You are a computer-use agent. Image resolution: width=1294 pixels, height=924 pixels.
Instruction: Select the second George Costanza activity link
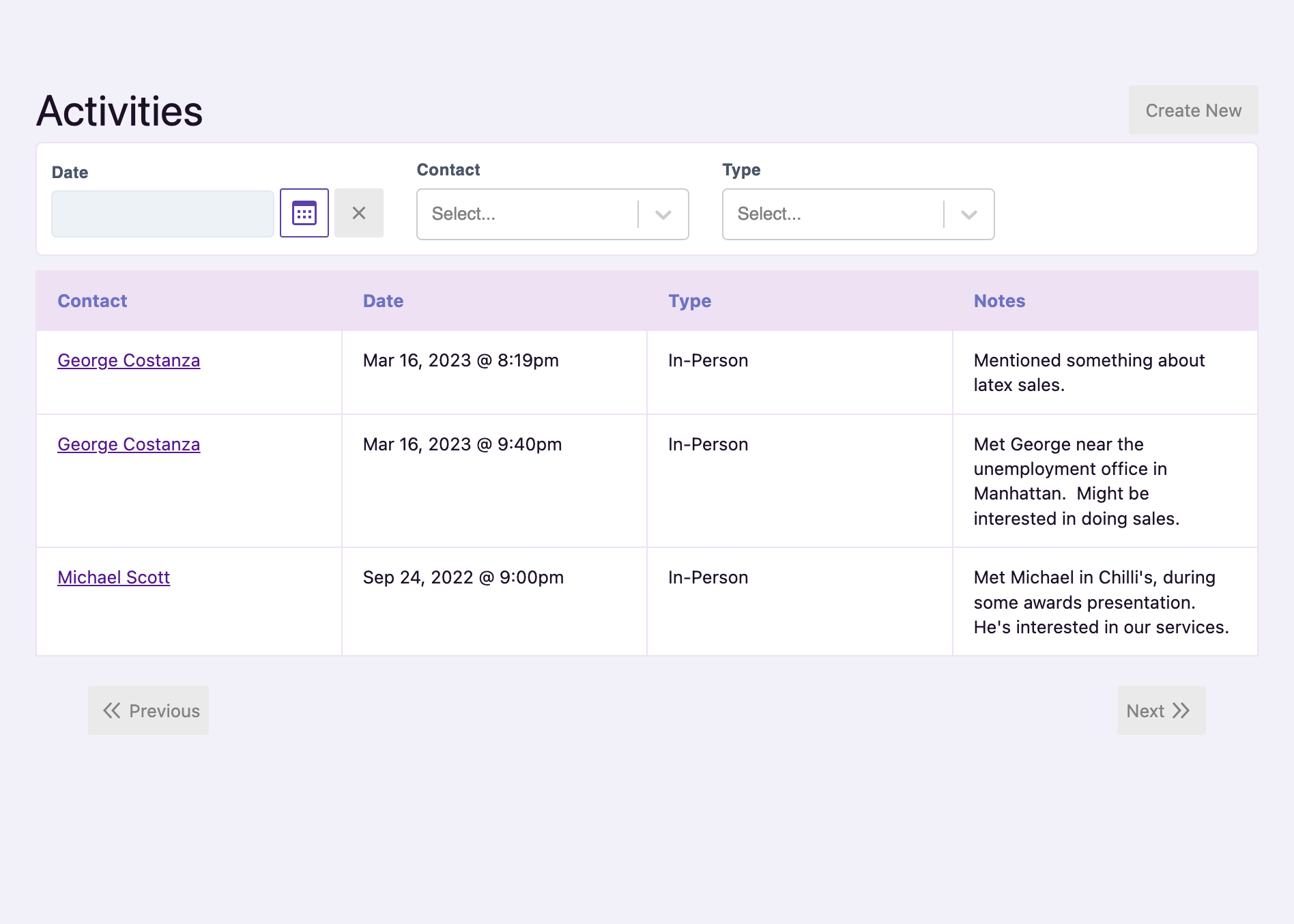(128, 444)
